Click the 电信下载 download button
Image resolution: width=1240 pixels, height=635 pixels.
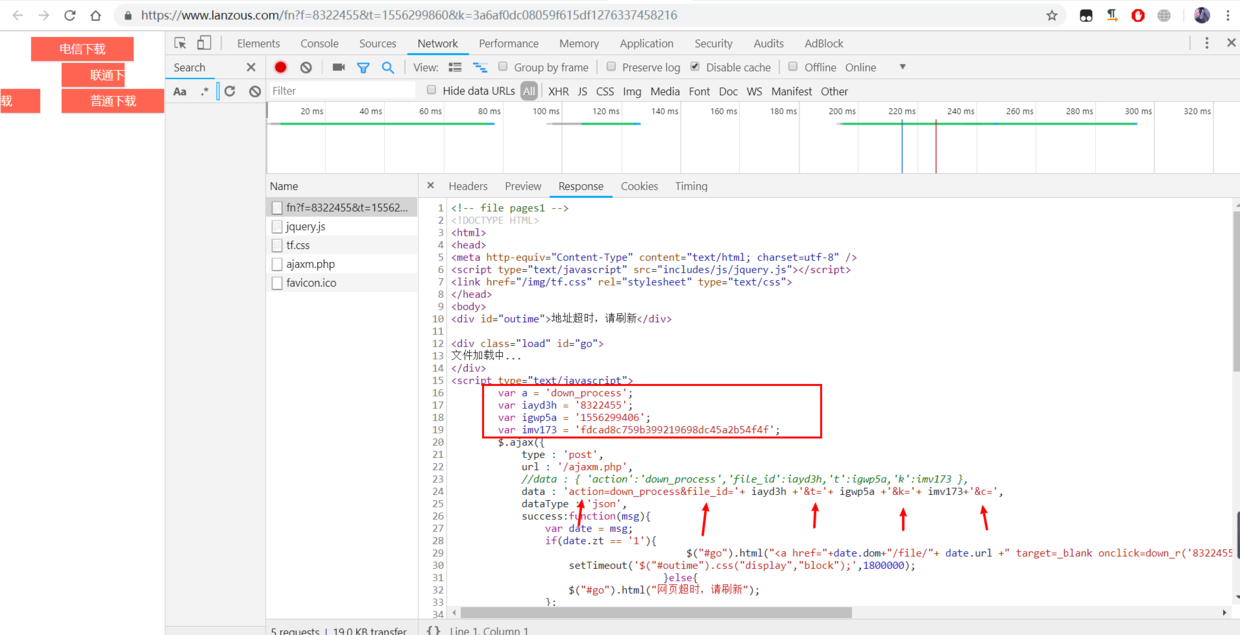[82, 49]
